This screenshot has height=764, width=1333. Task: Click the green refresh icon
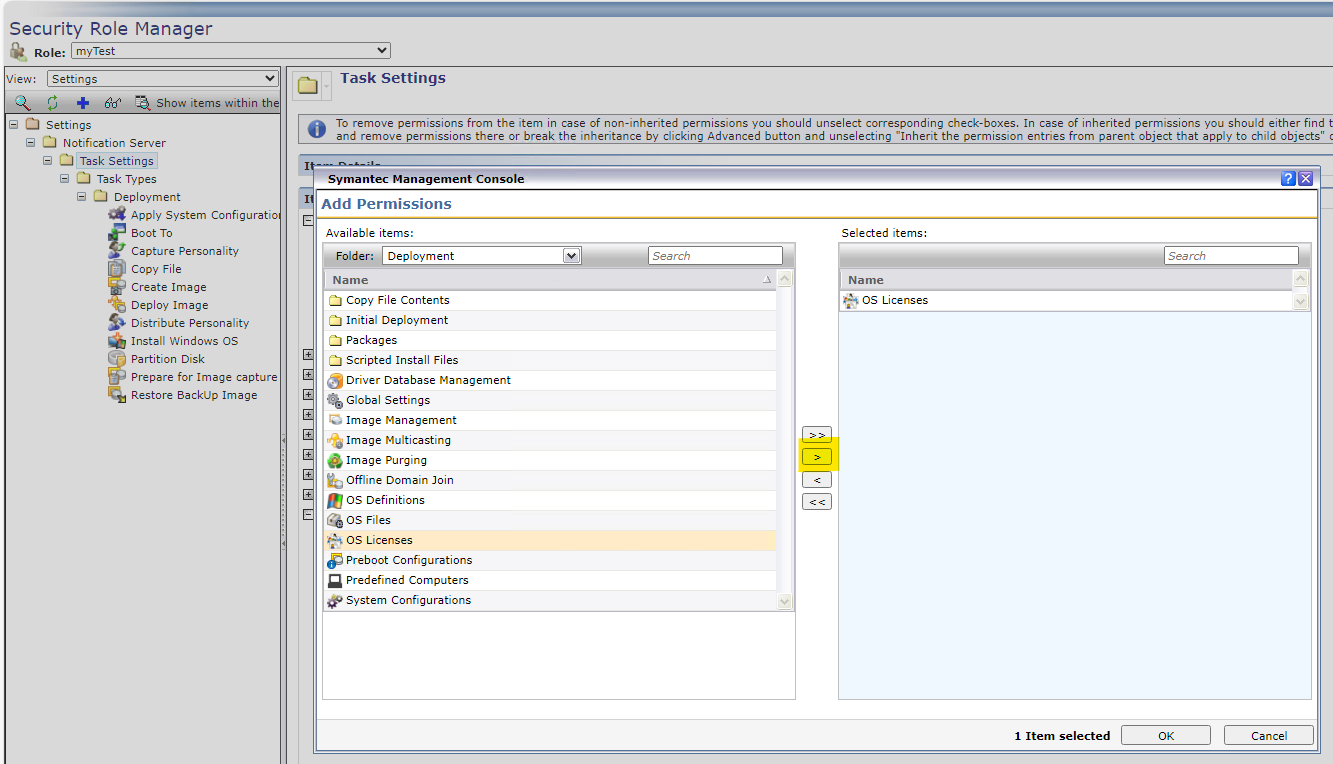click(x=52, y=103)
